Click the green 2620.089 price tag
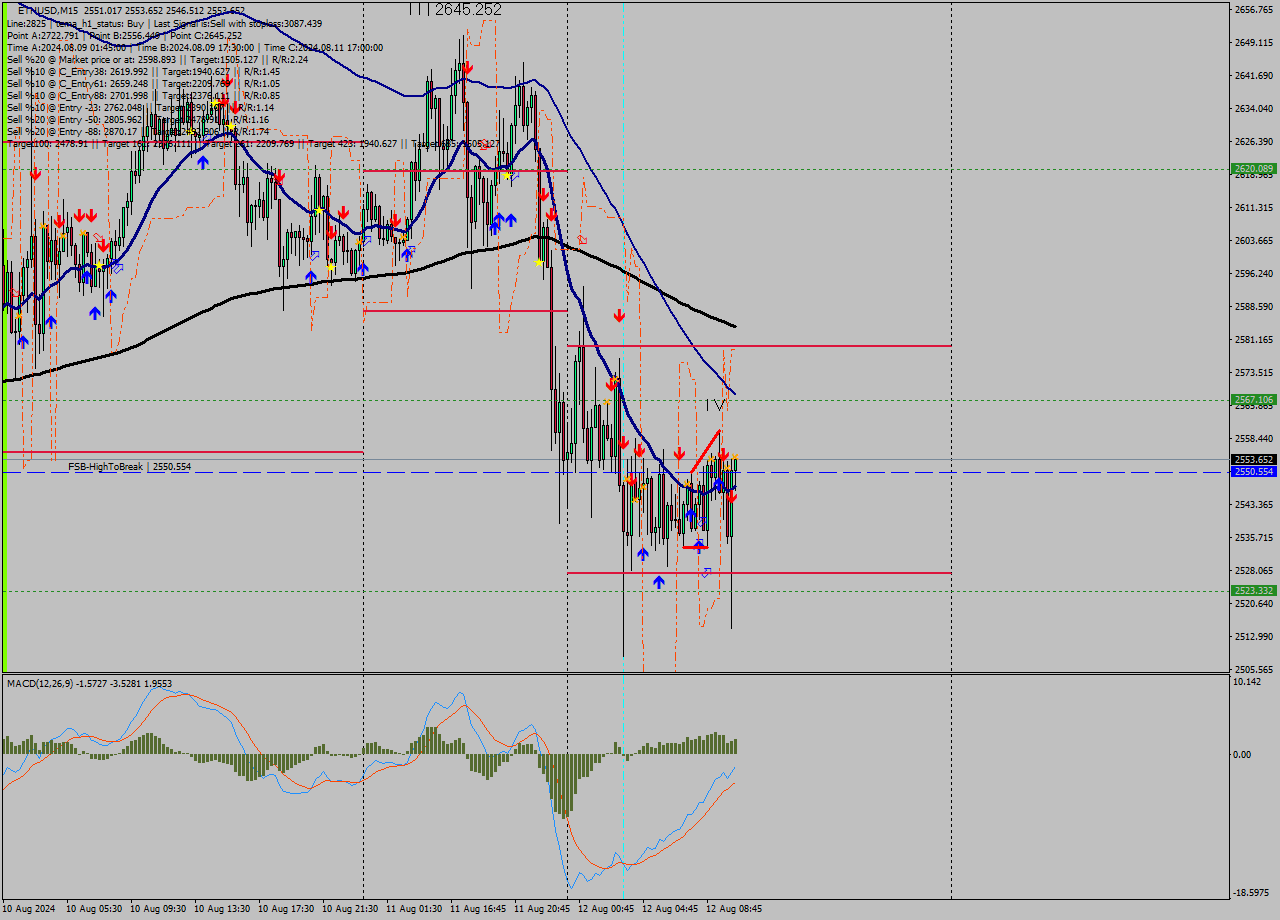The image size is (1280, 920). (x=1254, y=169)
